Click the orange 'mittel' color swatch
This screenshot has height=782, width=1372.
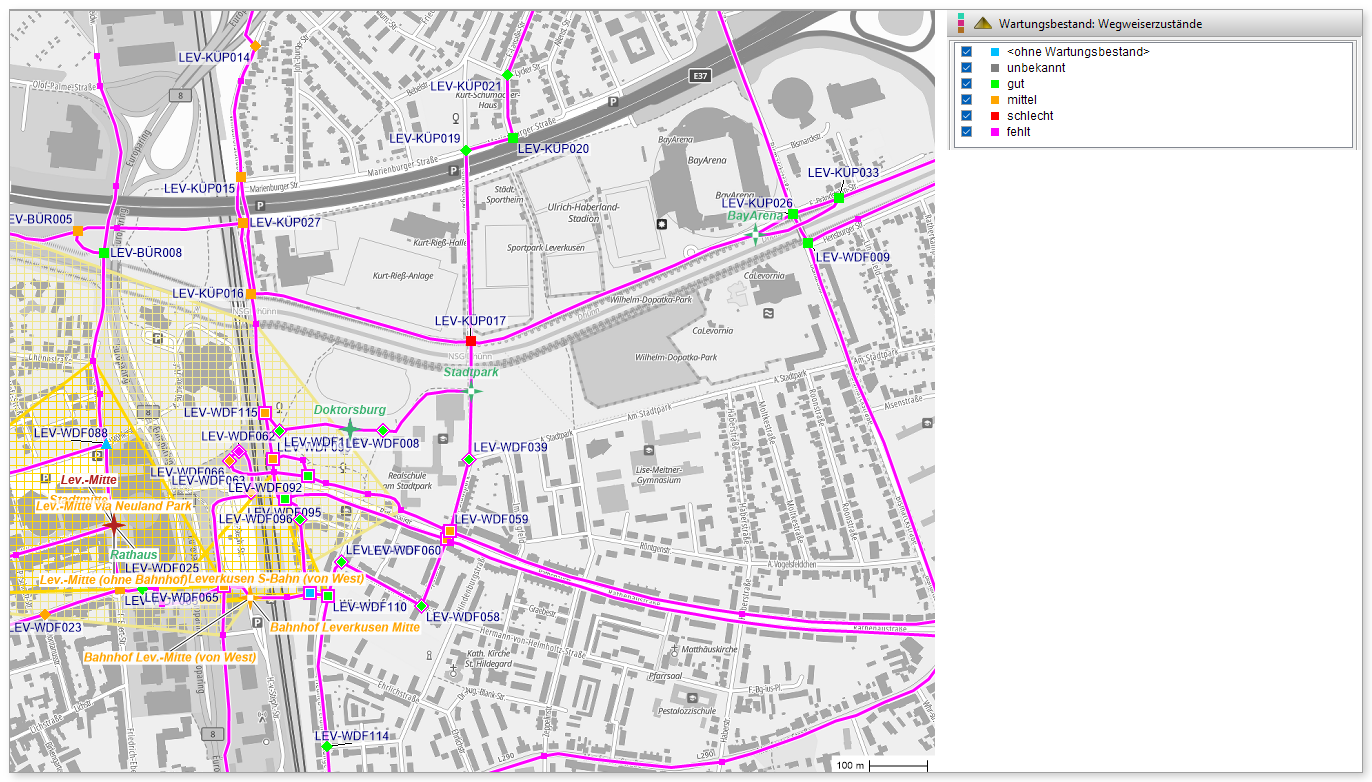pyautogui.click(x=994, y=100)
